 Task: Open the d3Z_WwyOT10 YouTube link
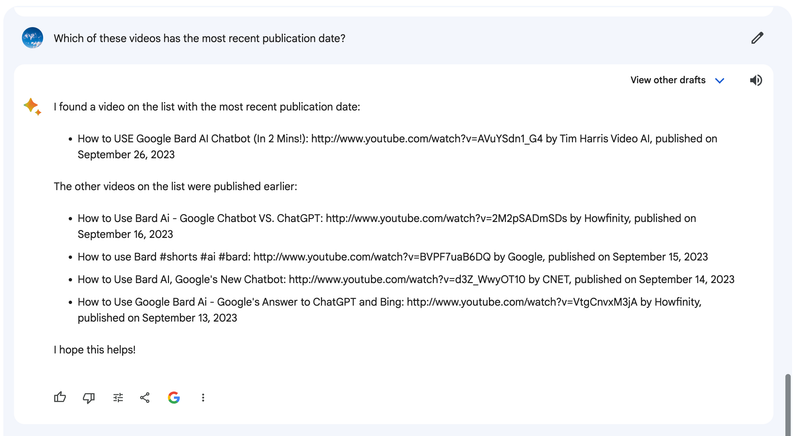[407, 279]
